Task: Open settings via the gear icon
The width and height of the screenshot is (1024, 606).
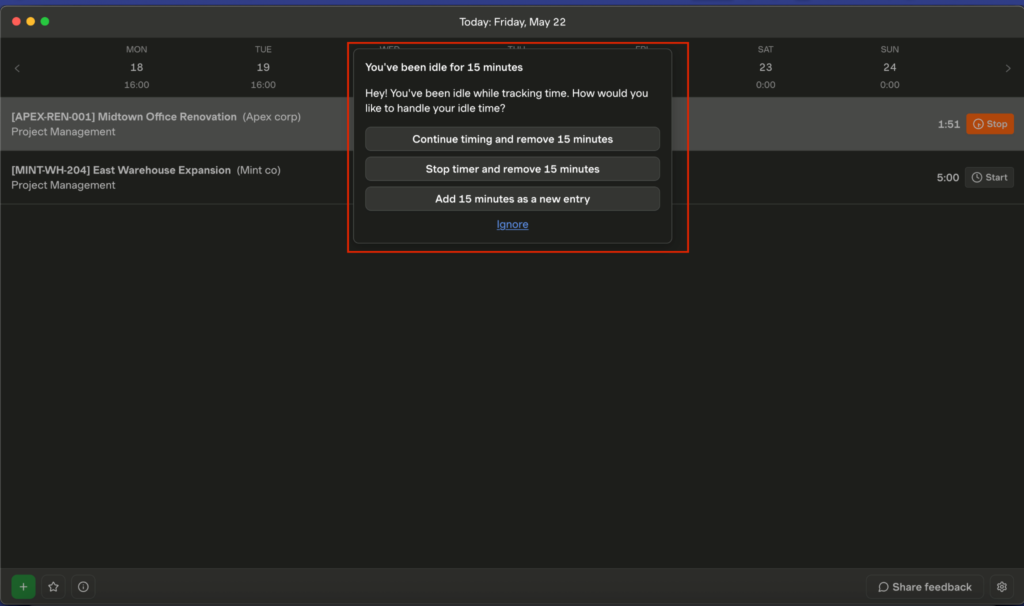Action: coord(1002,586)
